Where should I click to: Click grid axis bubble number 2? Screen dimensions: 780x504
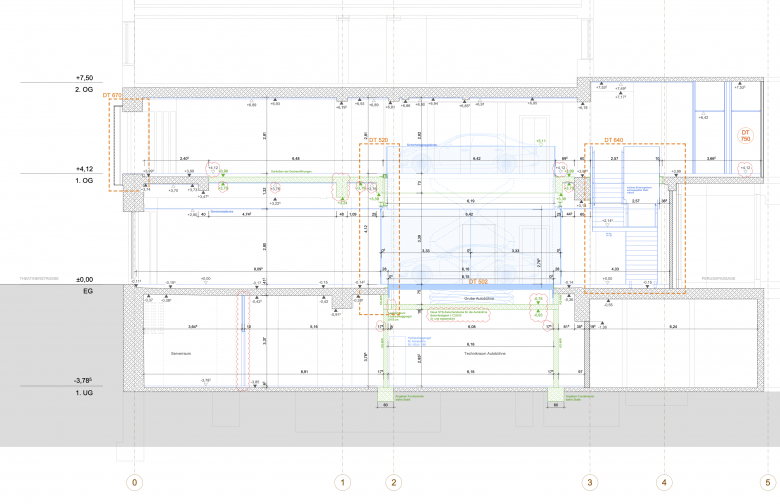click(x=394, y=482)
